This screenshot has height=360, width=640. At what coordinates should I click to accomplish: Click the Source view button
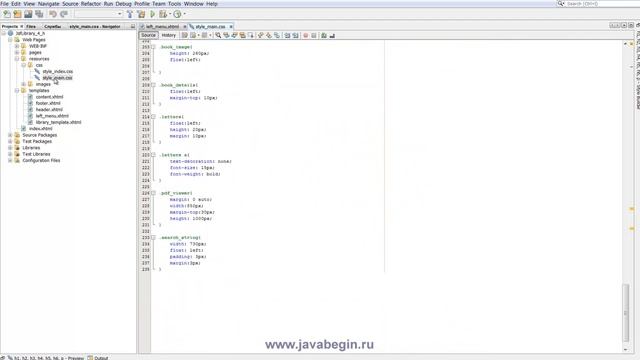(x=148, y=36)
